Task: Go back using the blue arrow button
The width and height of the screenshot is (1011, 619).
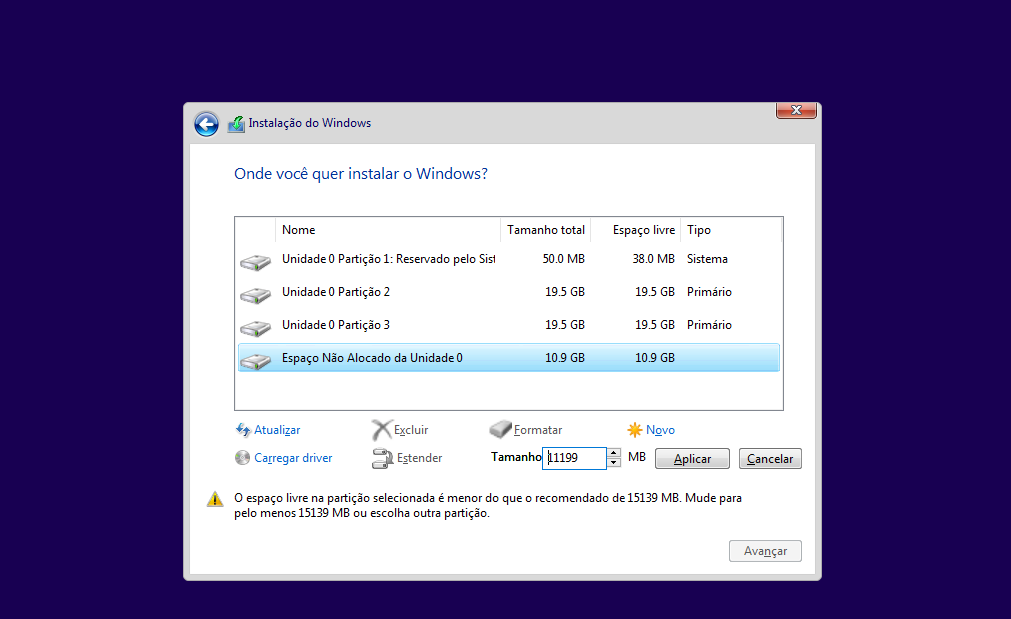Action: (x=206, y=124)
